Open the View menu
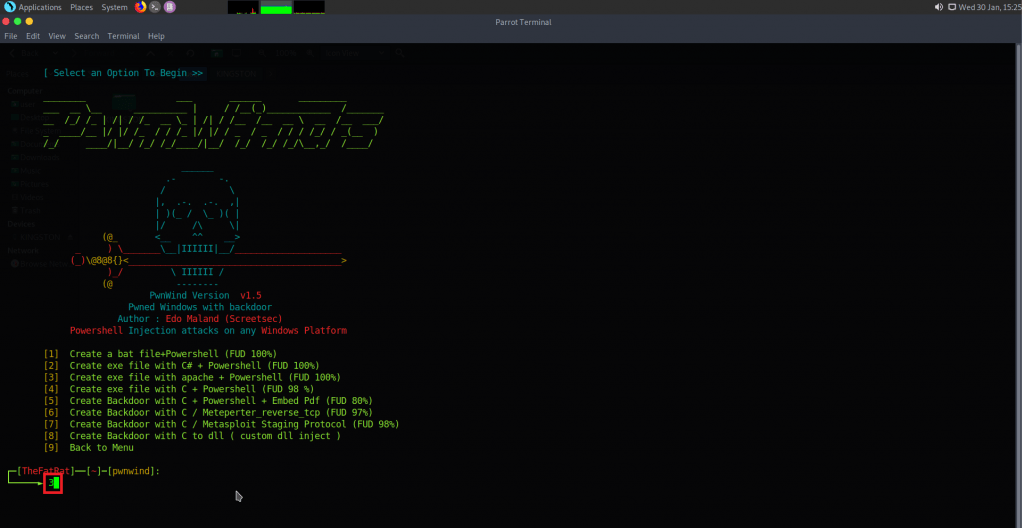 click(x=57, y=36)
